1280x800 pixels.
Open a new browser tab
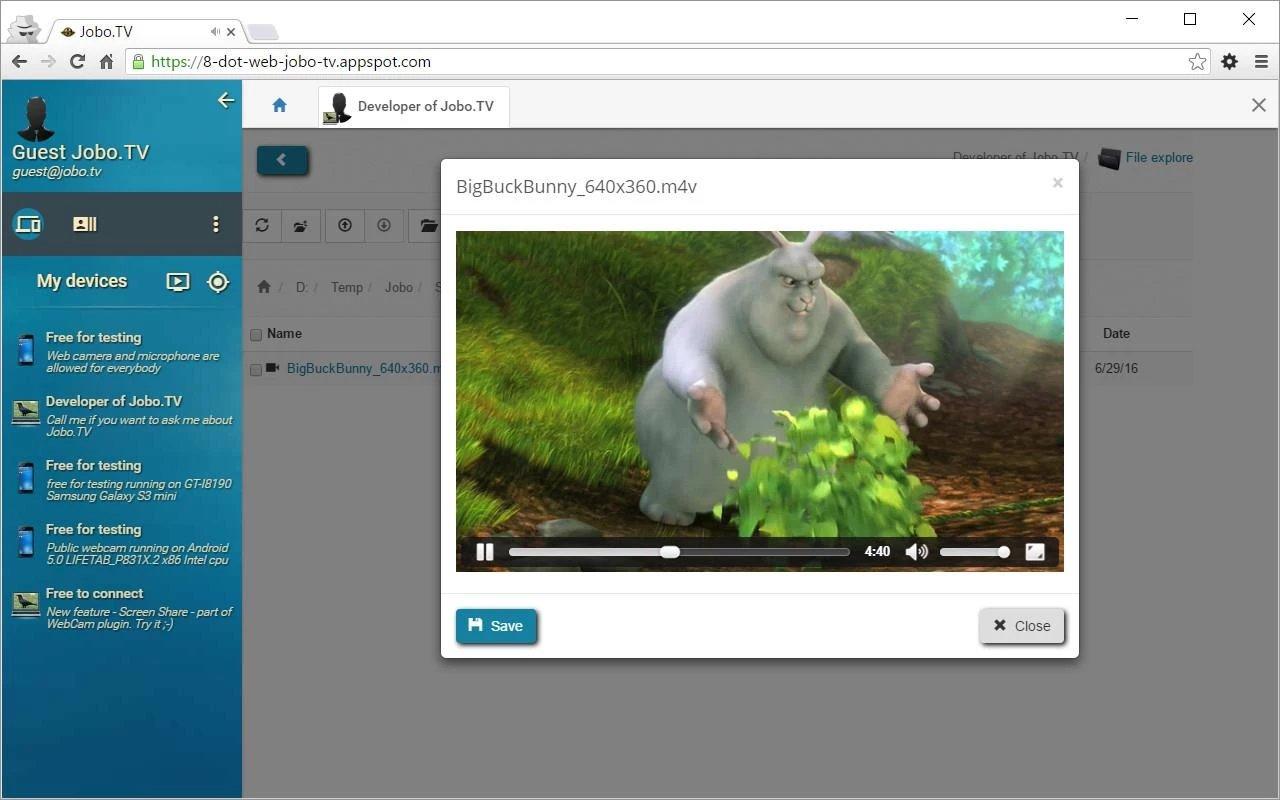pyautogui.click(x=262, y=32)
